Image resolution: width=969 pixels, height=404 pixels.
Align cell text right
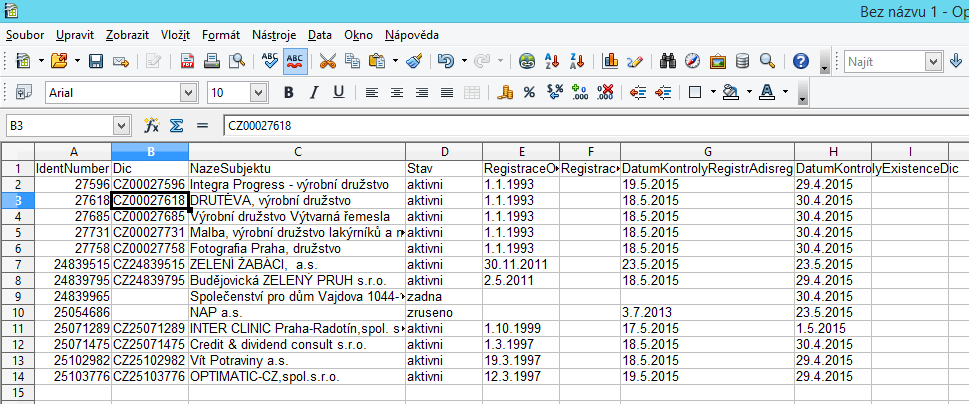coord(421,92)
